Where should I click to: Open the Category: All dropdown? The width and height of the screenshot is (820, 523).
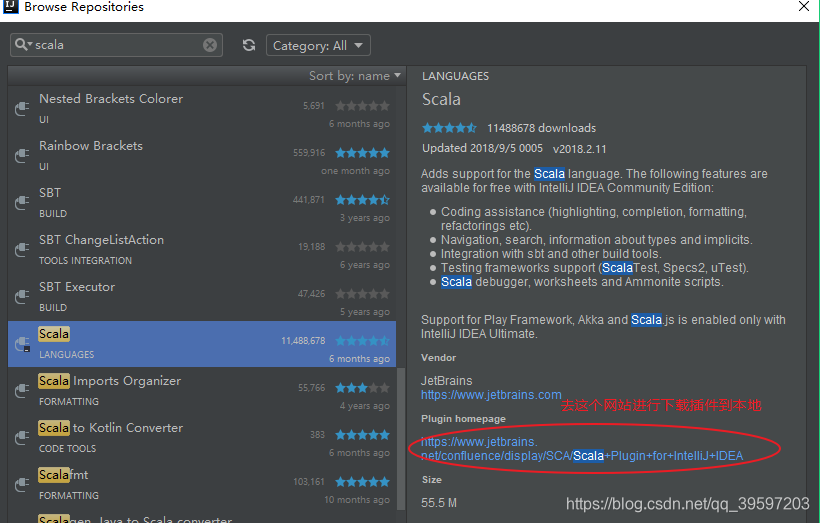[x=318, y=46]
